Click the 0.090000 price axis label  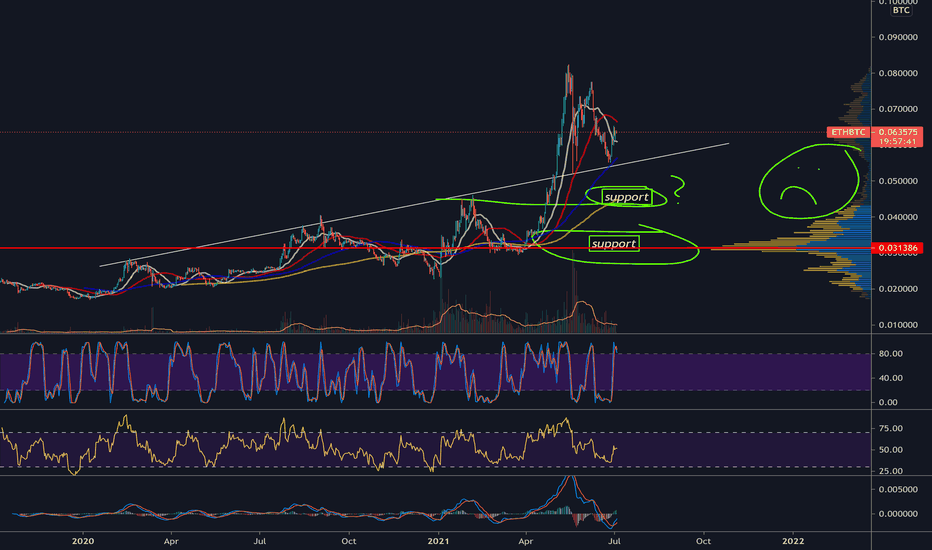(898, 37)
